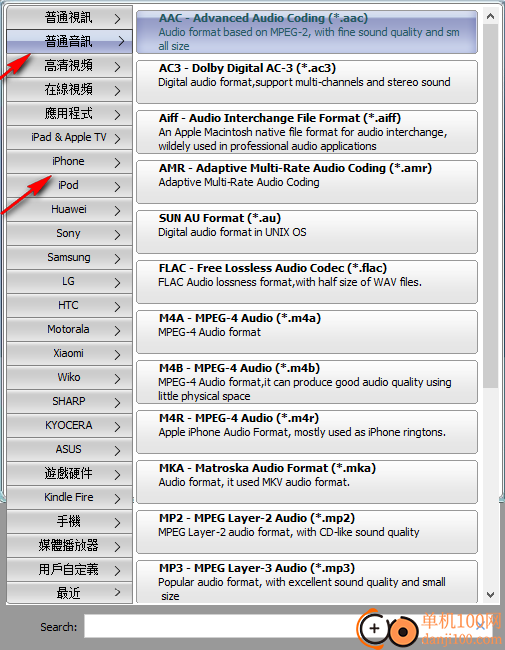Choose M4A - MPEG-4 Audio format
Image resolution: width=505 pixels, height=650 pixels.
click(307, 332)
